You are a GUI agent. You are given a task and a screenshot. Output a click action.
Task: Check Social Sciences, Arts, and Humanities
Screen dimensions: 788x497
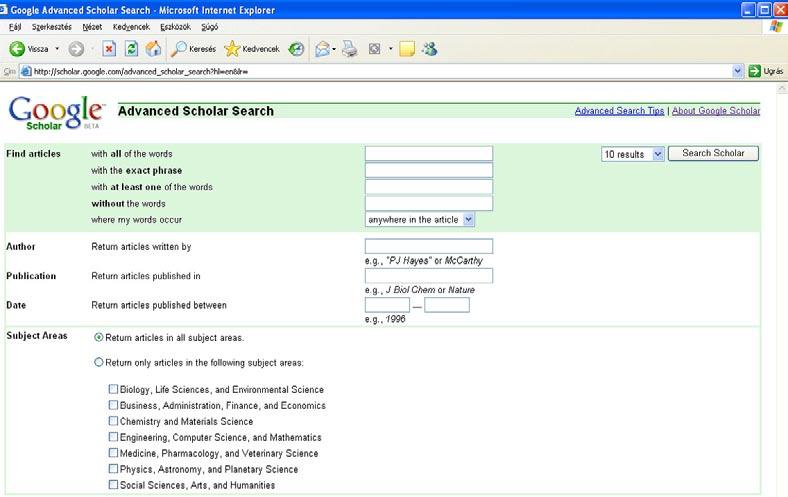(x=113, y=485)
